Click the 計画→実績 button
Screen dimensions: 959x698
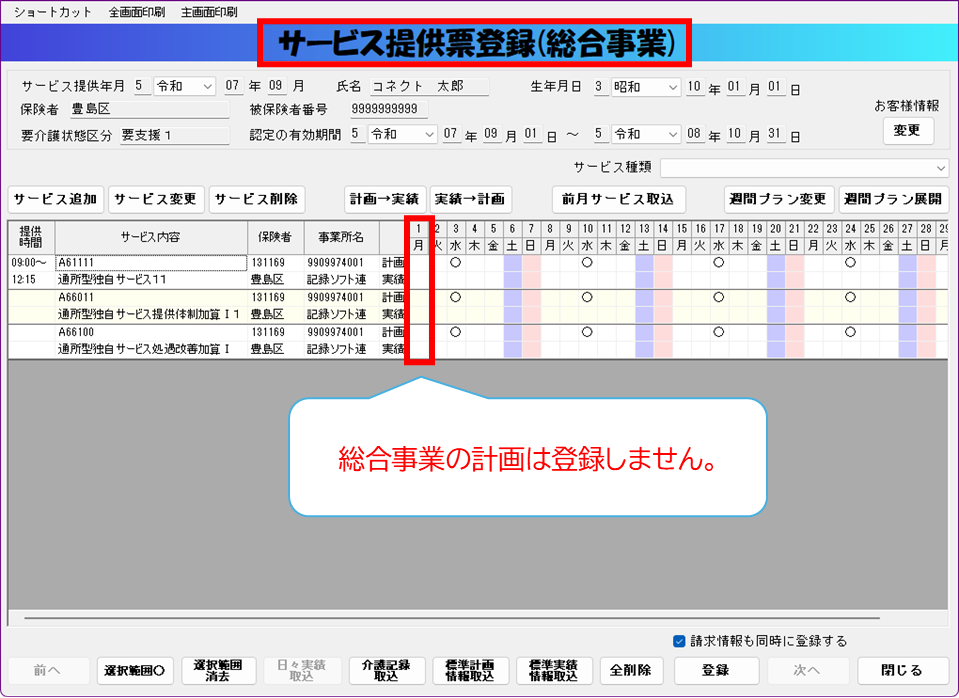[x=385, y=198]
